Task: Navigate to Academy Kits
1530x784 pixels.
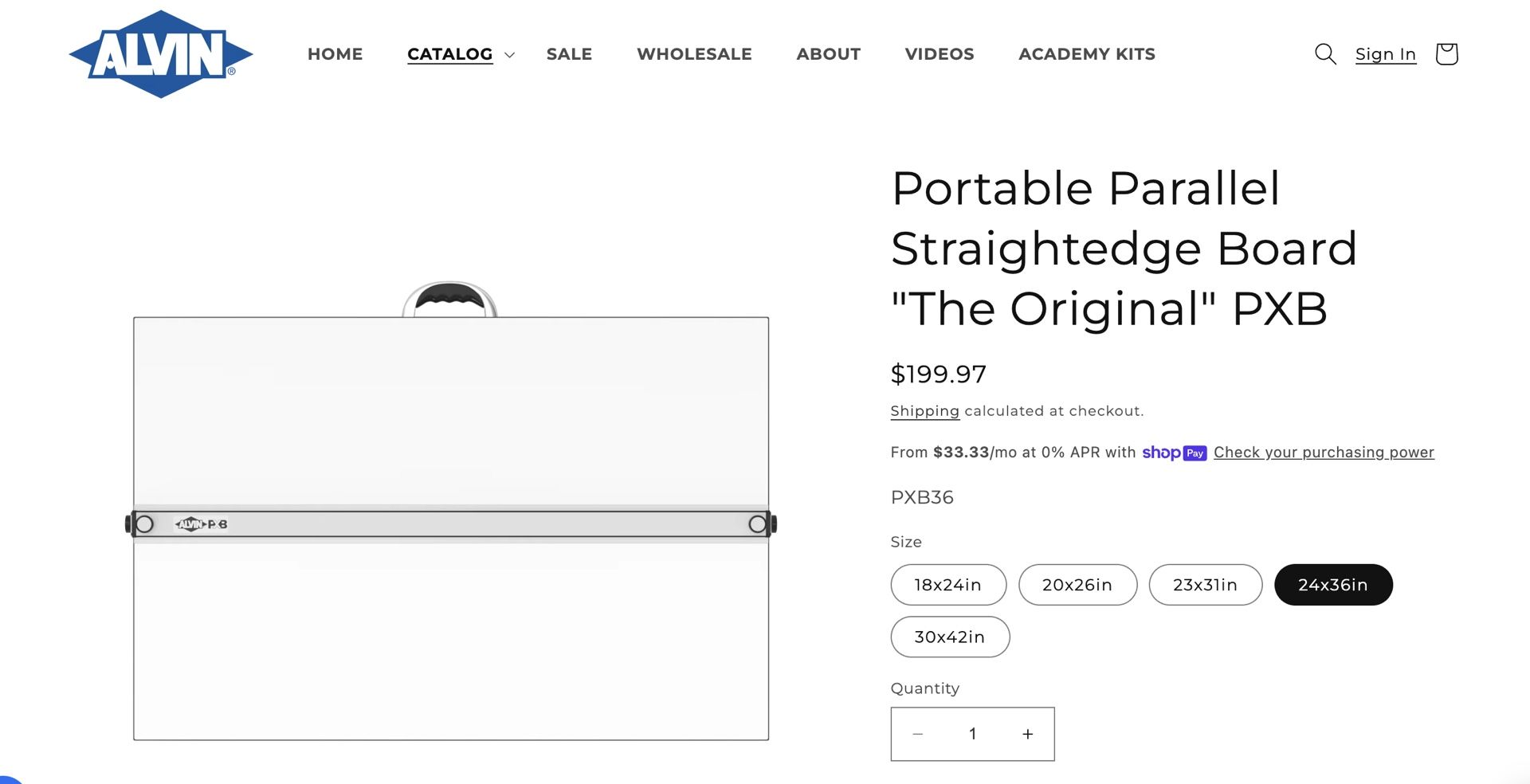Action: [1086, 54]
